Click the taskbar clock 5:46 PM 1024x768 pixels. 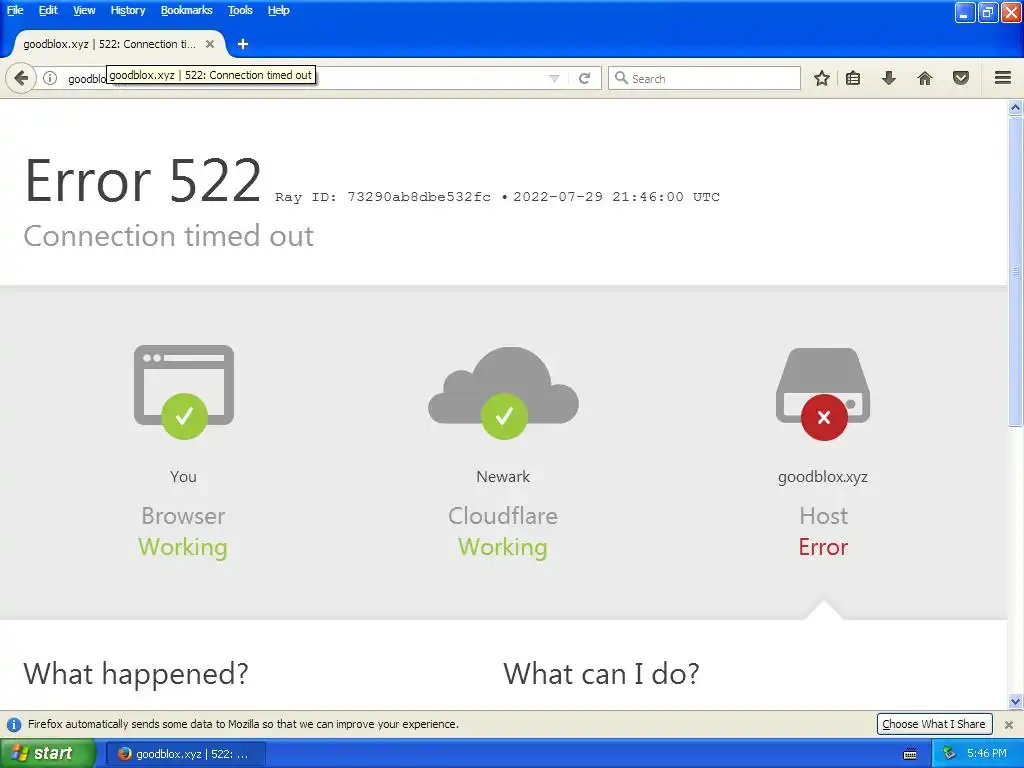click(x=987, y=754)
